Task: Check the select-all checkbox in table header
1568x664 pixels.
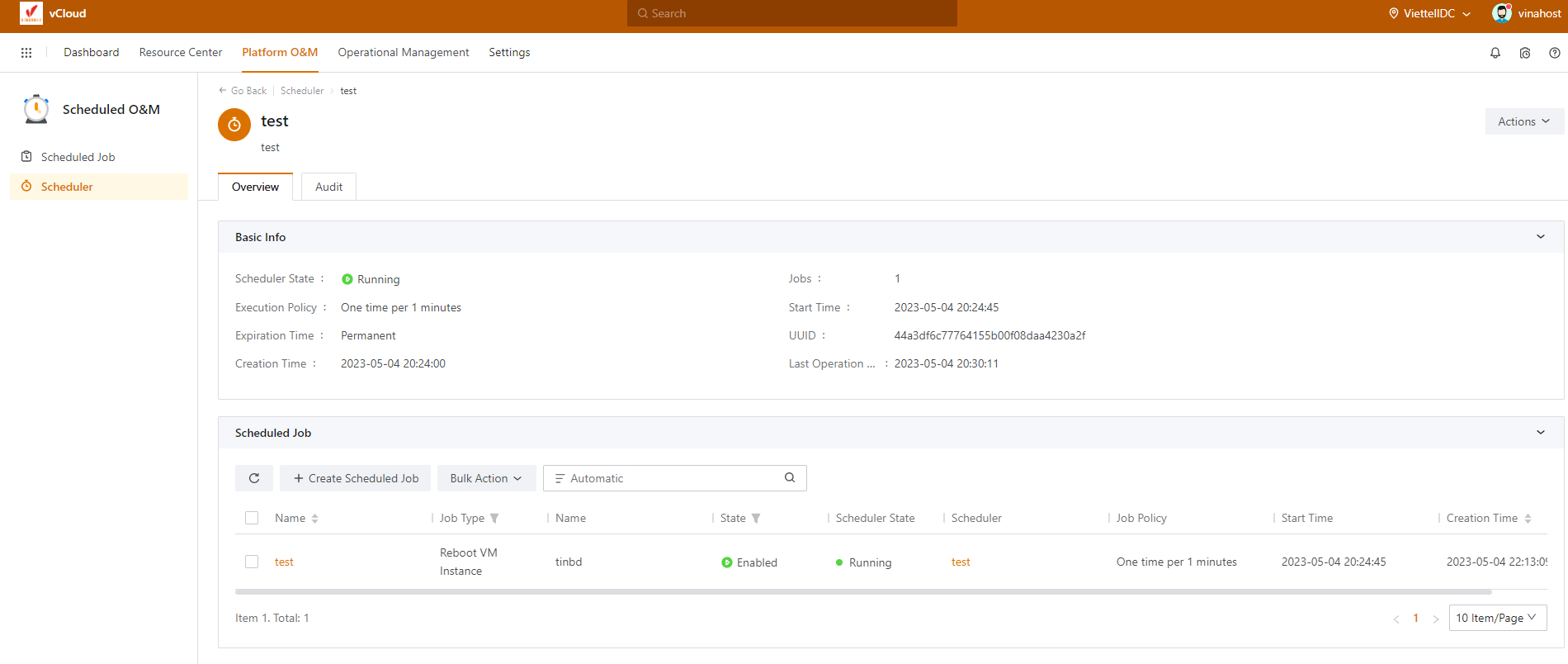Action: [x=252, y=518]
